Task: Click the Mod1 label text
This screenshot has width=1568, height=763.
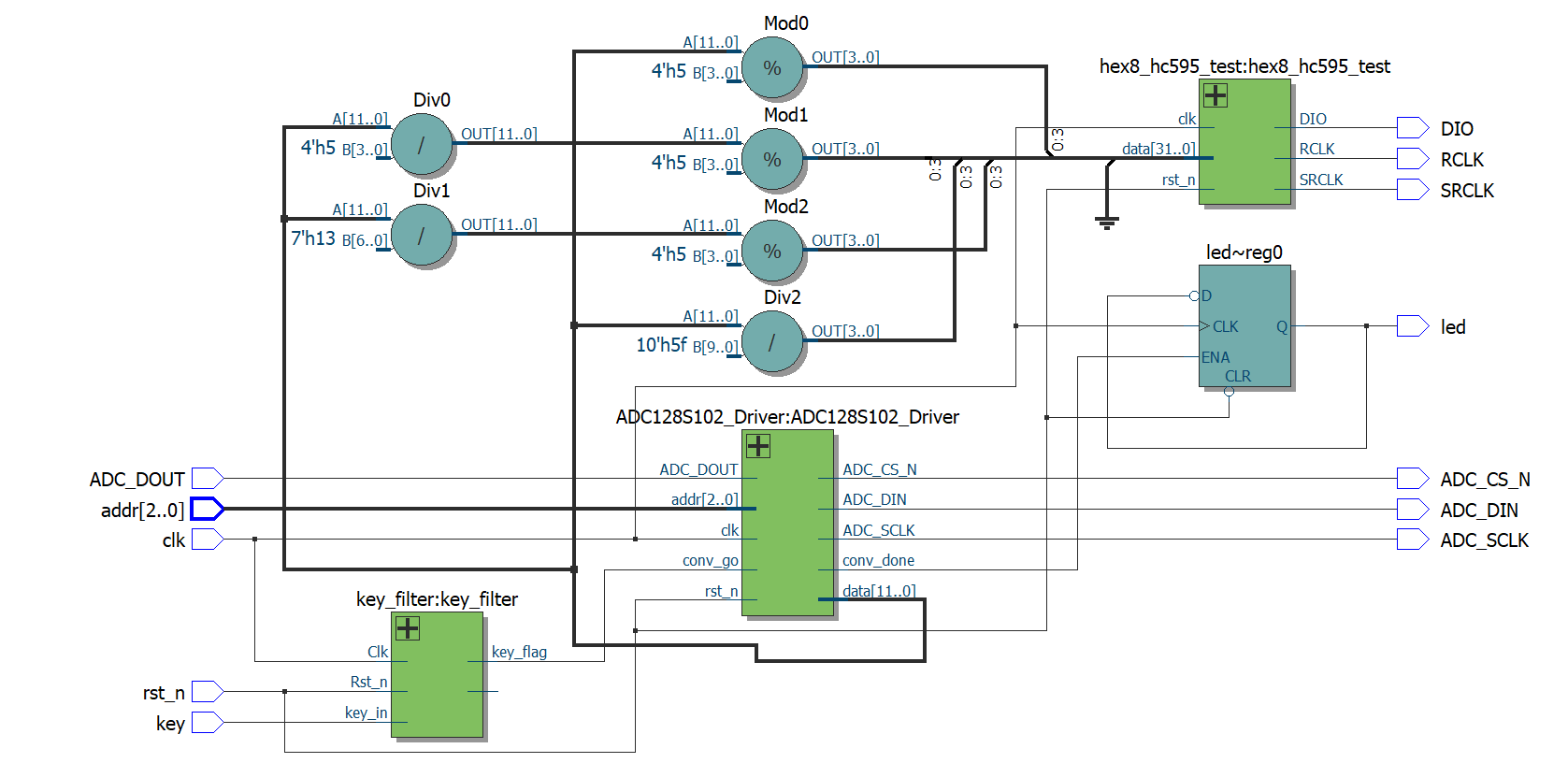Action: click(785, 115)
